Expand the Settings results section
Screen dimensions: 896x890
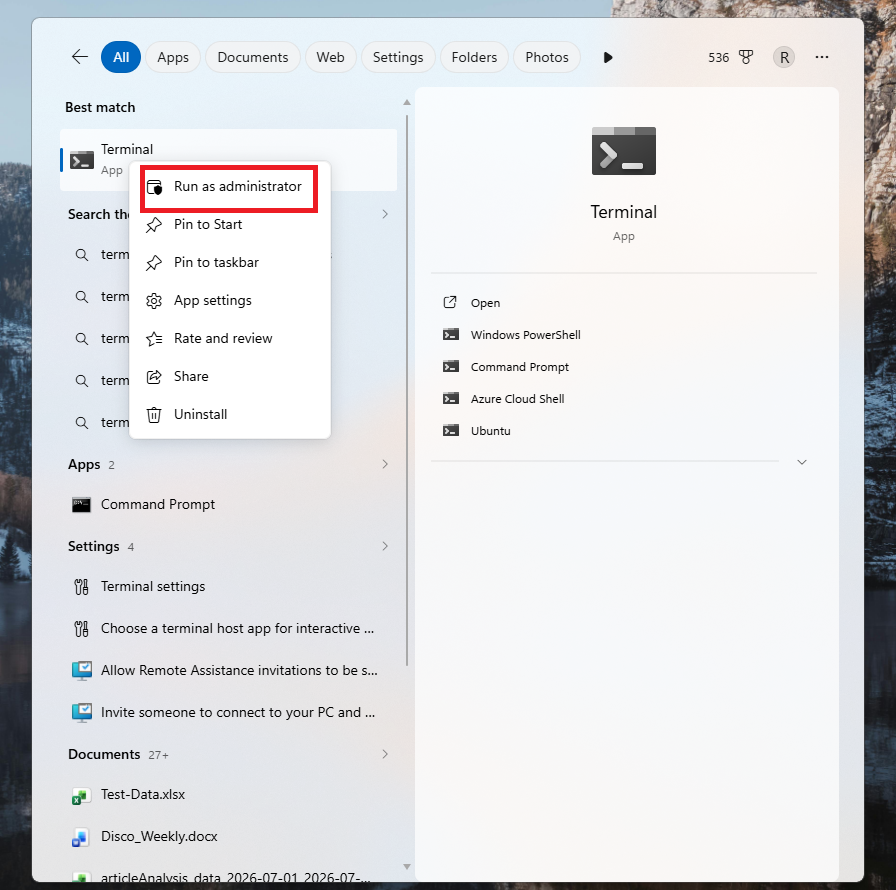(385, 546)
